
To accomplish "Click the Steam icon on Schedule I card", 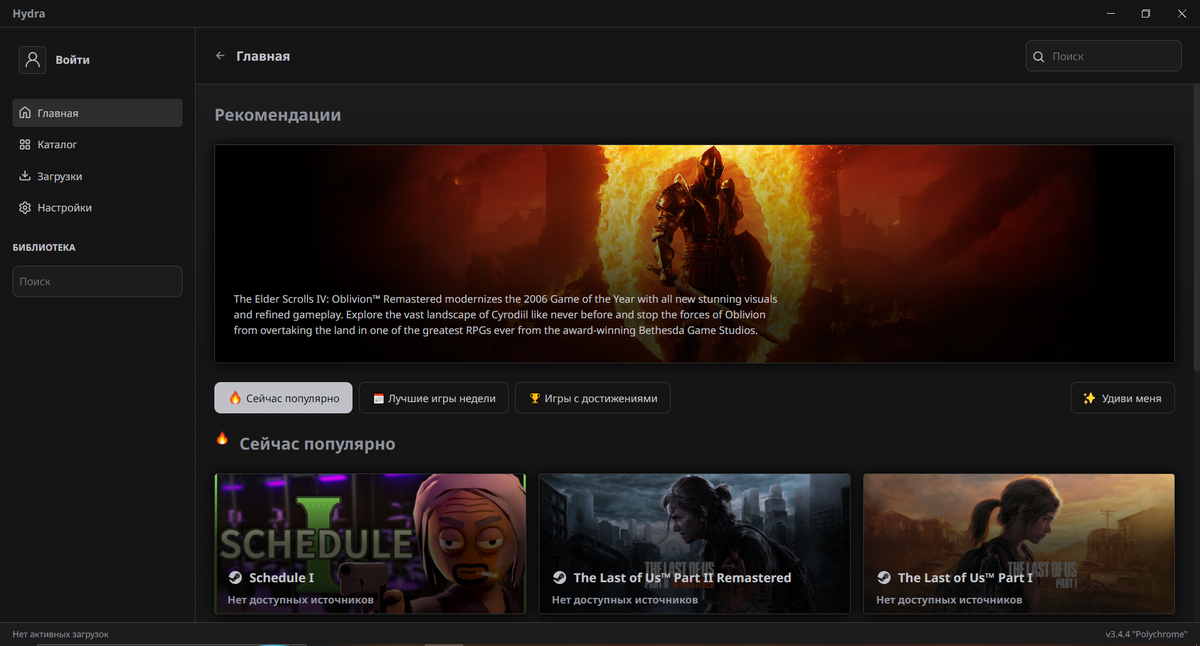I will [235, 578].
